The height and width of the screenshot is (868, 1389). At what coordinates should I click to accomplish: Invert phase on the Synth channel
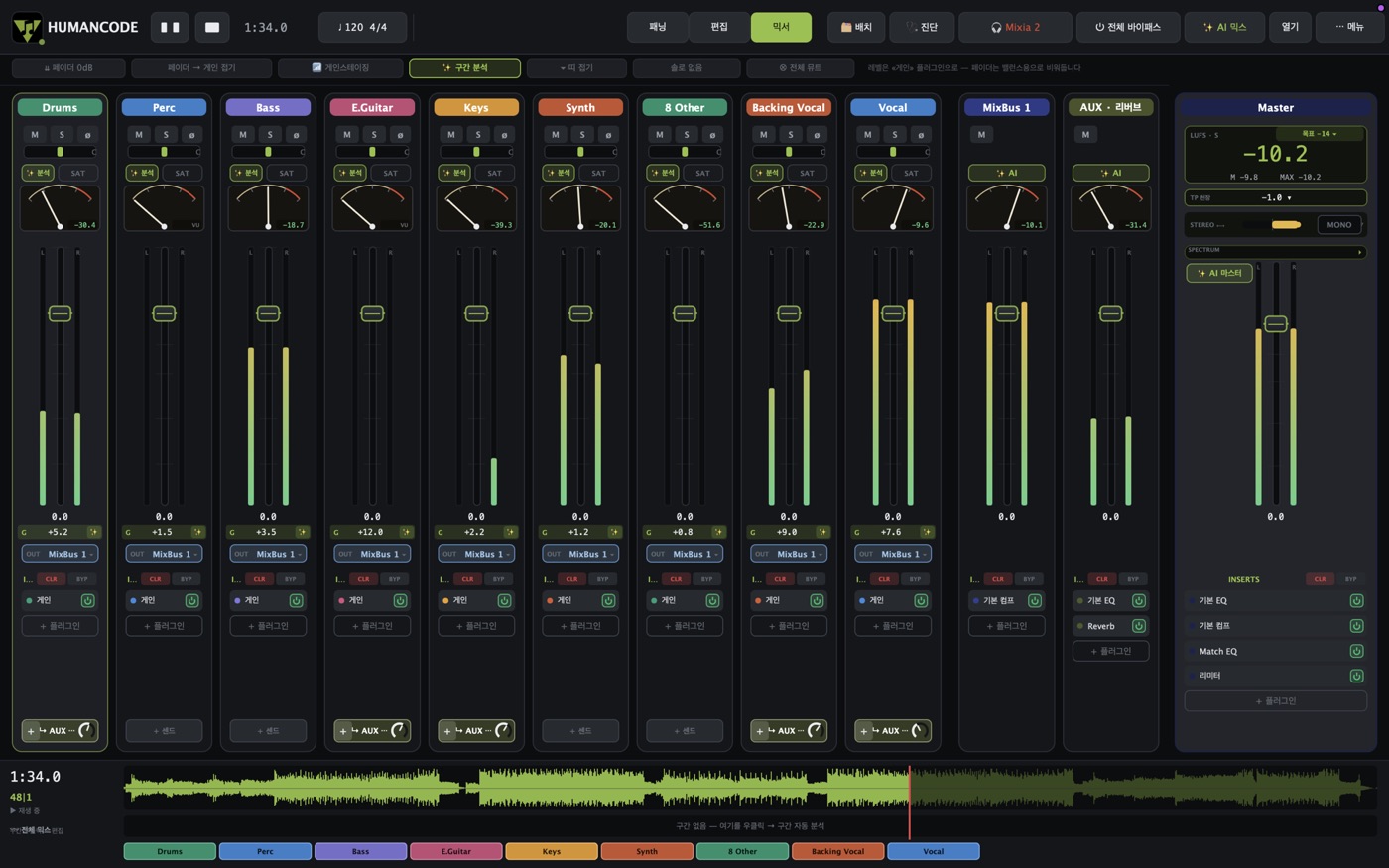(x=608, y=134)
